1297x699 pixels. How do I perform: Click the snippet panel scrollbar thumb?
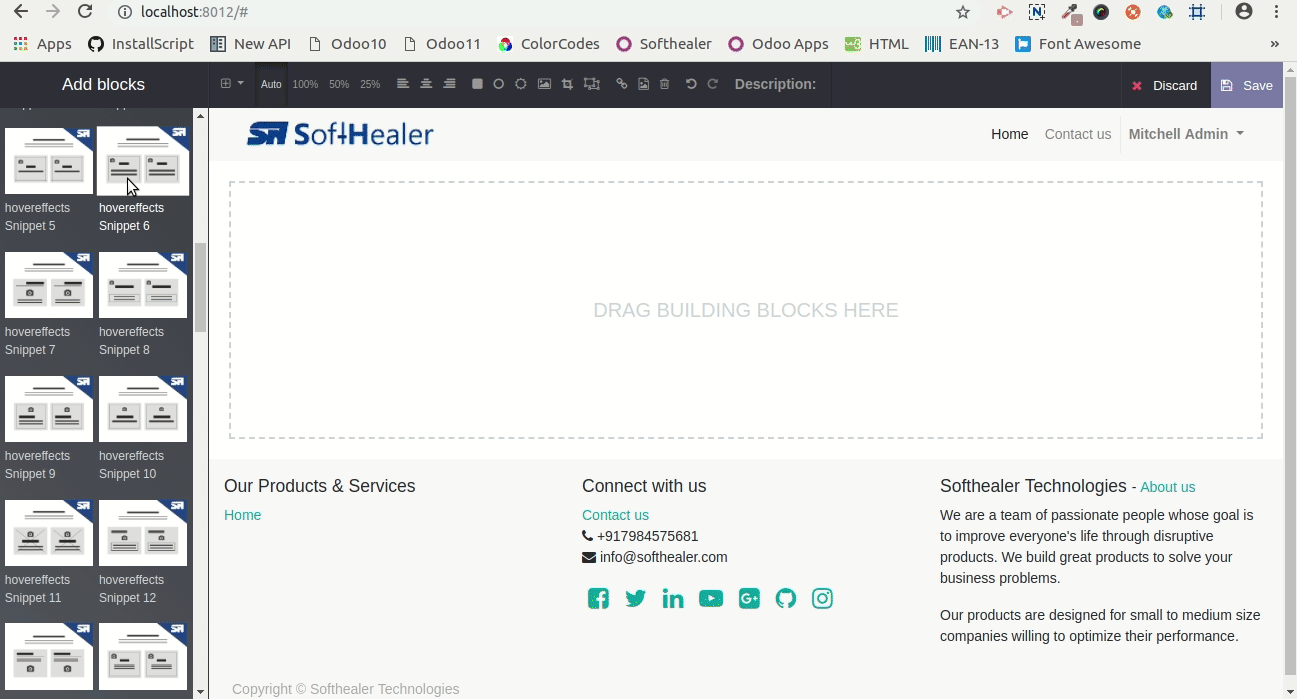click(x=201, y=288)
